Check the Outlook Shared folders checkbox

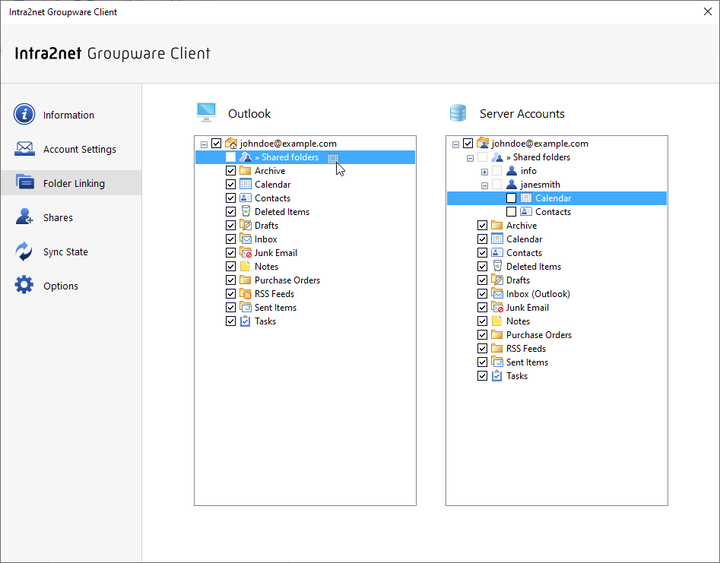coord(231,157)
